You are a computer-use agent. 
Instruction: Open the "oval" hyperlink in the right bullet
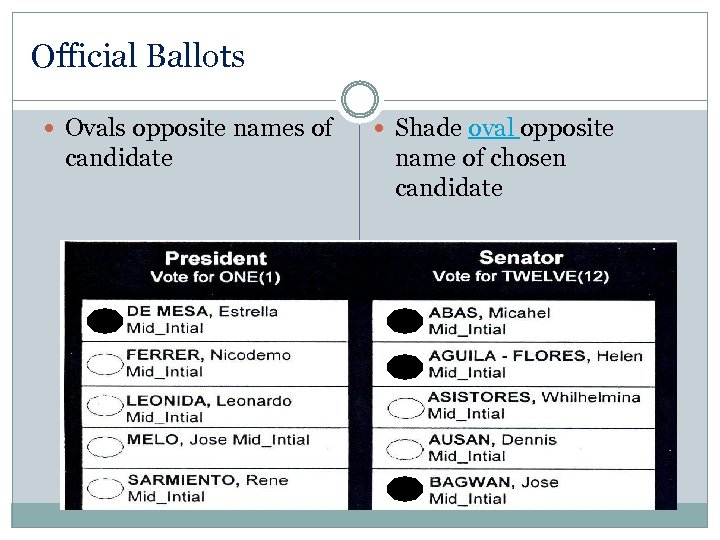pyautogui.click(x=492, y=128)
